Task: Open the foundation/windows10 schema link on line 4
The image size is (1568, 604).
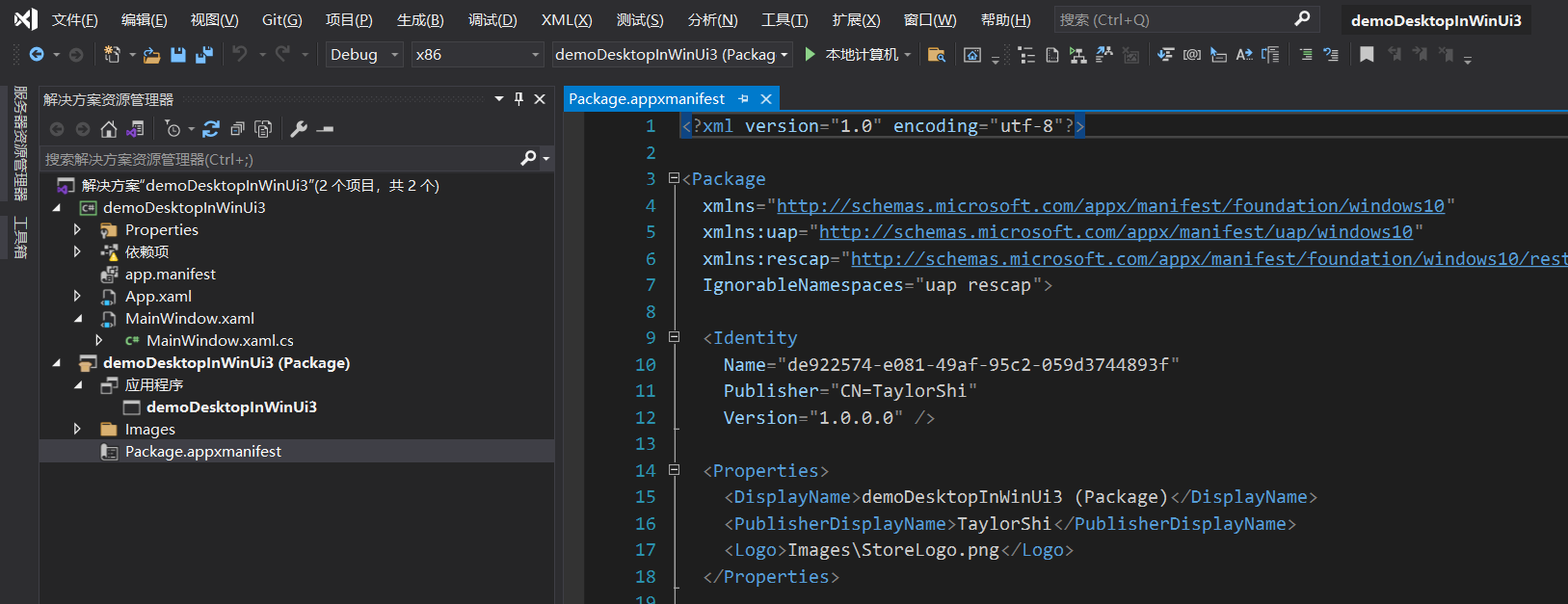Action: pyautogui.click(x=1110, y=205)
